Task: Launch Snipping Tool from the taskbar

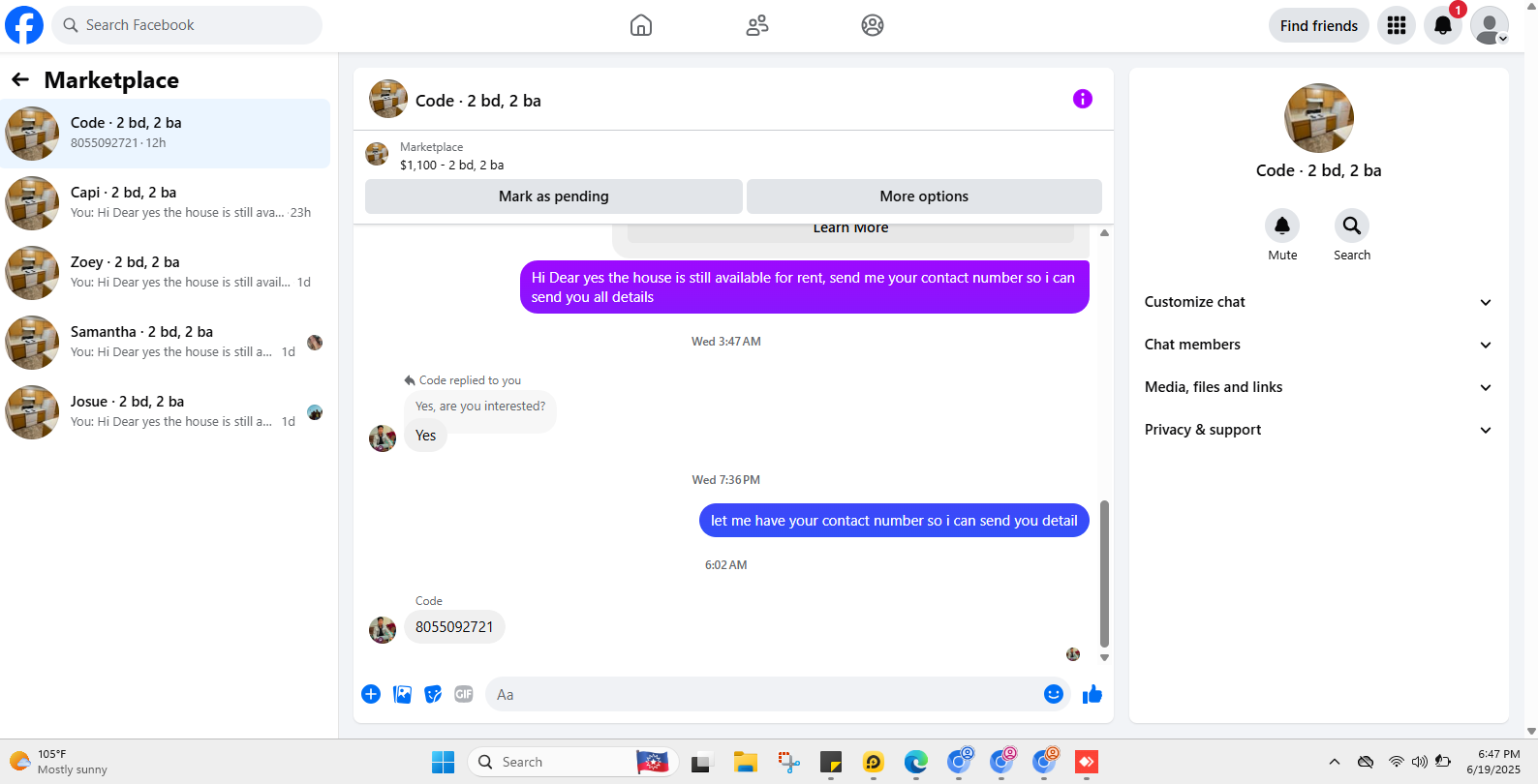Action: [x=788, y=763]
